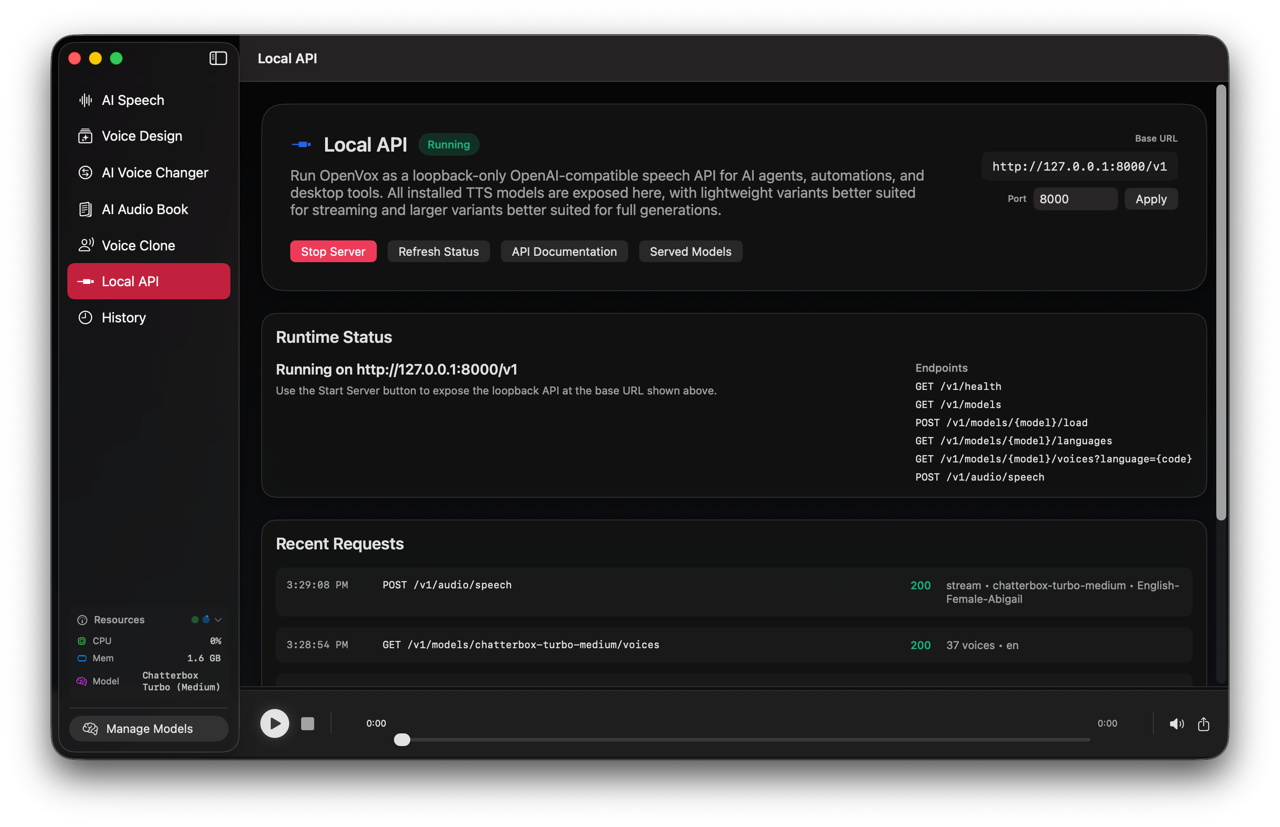Open Served Models list
1280x827 pixels.
tap(690, 251)
